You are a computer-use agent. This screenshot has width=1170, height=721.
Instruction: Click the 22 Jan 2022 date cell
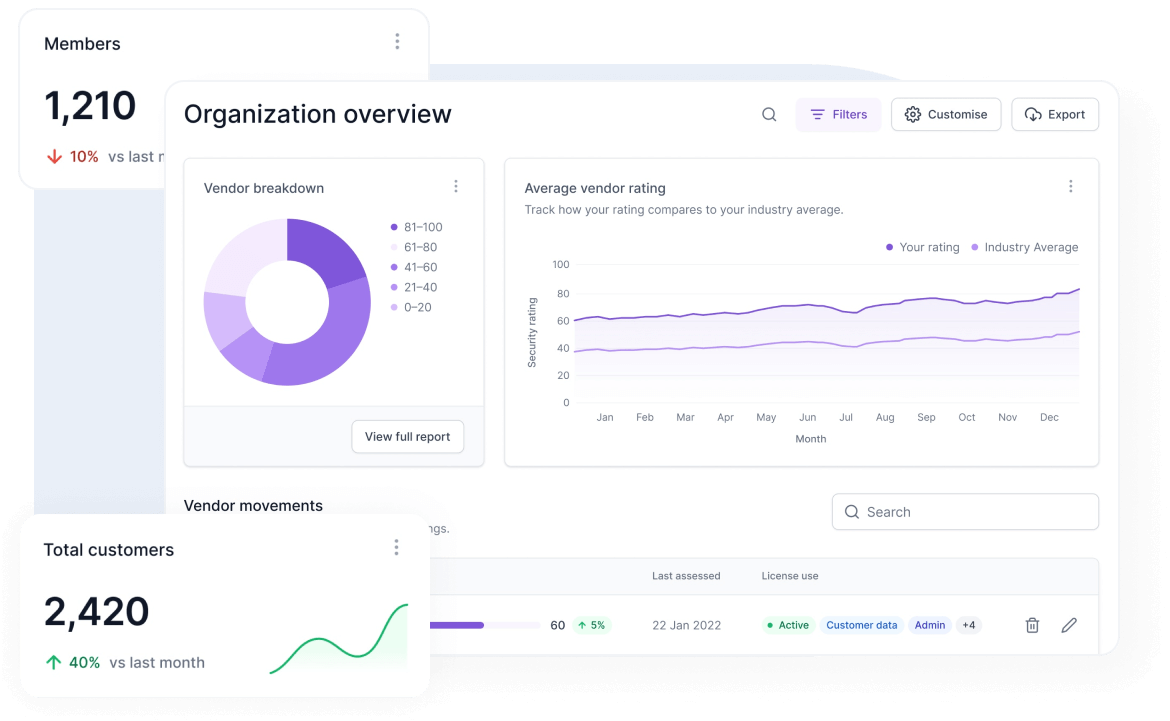tap(686, 625)
